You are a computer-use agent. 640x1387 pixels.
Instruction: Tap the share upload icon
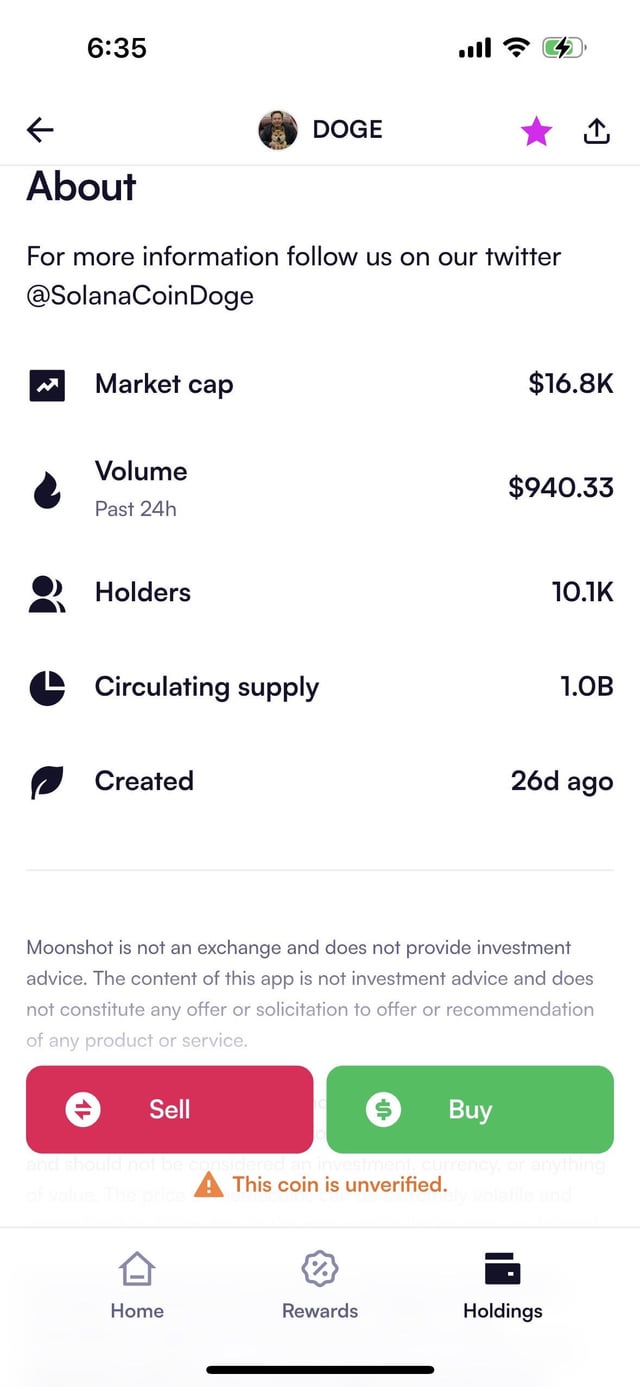tap(596, 131)
